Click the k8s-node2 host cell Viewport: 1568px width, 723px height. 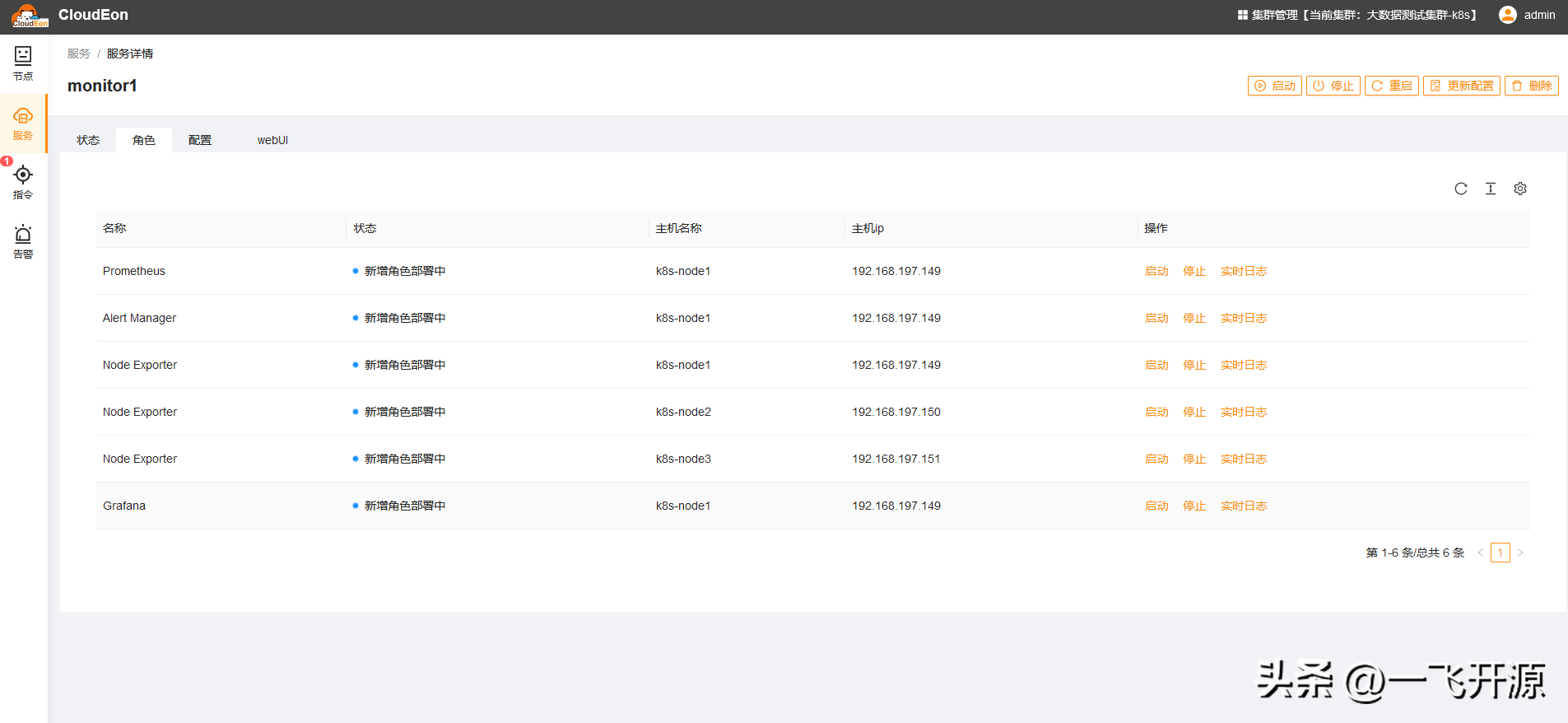(683, 412)
